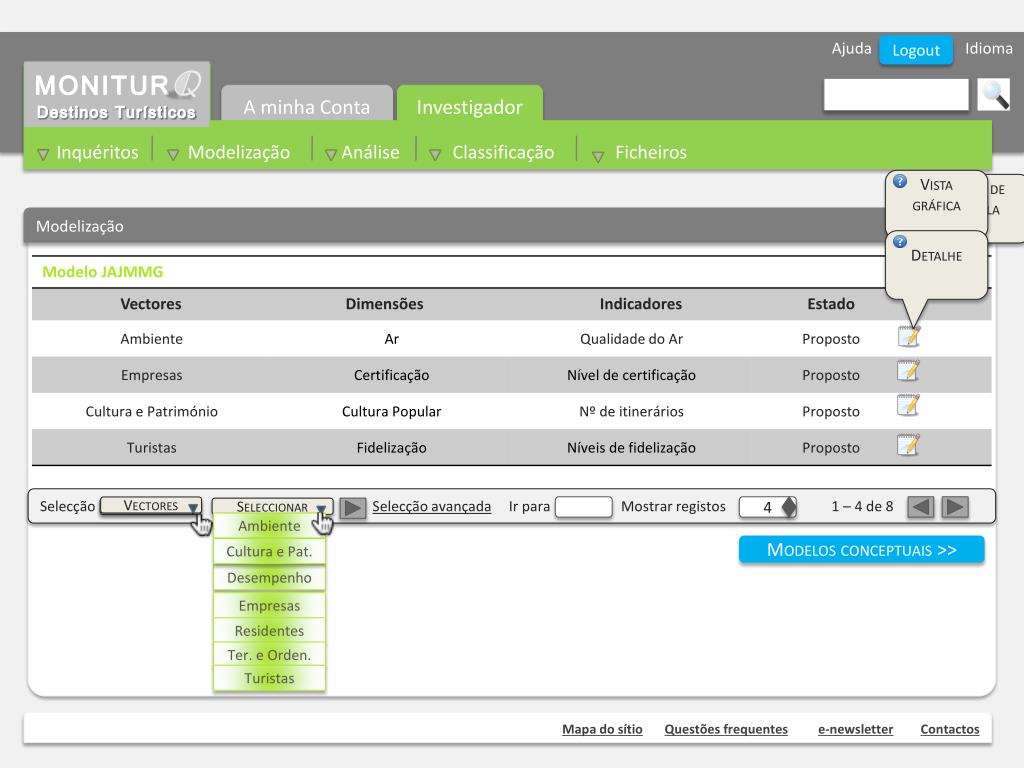Click the '1 – 4 de 8' record count

(x=862, y=506)
